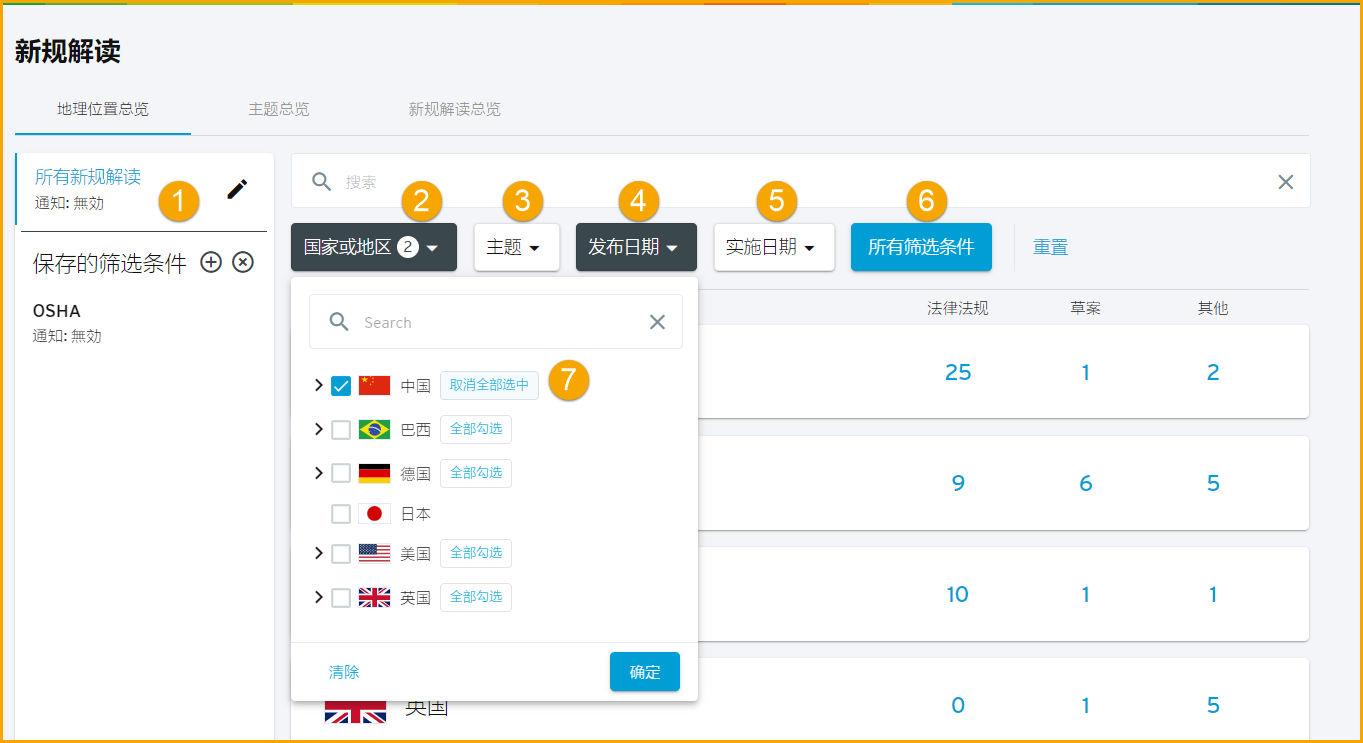Add a saved filter with plus icon

coord(211,262)
